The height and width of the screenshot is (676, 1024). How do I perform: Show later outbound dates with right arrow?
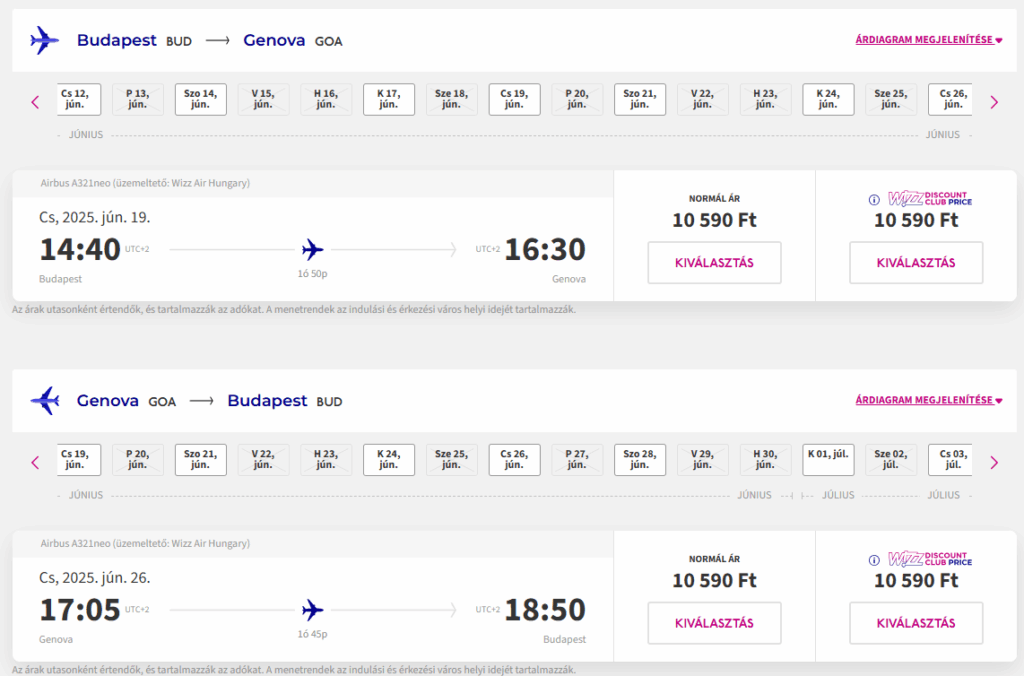(x=994, y=103)
